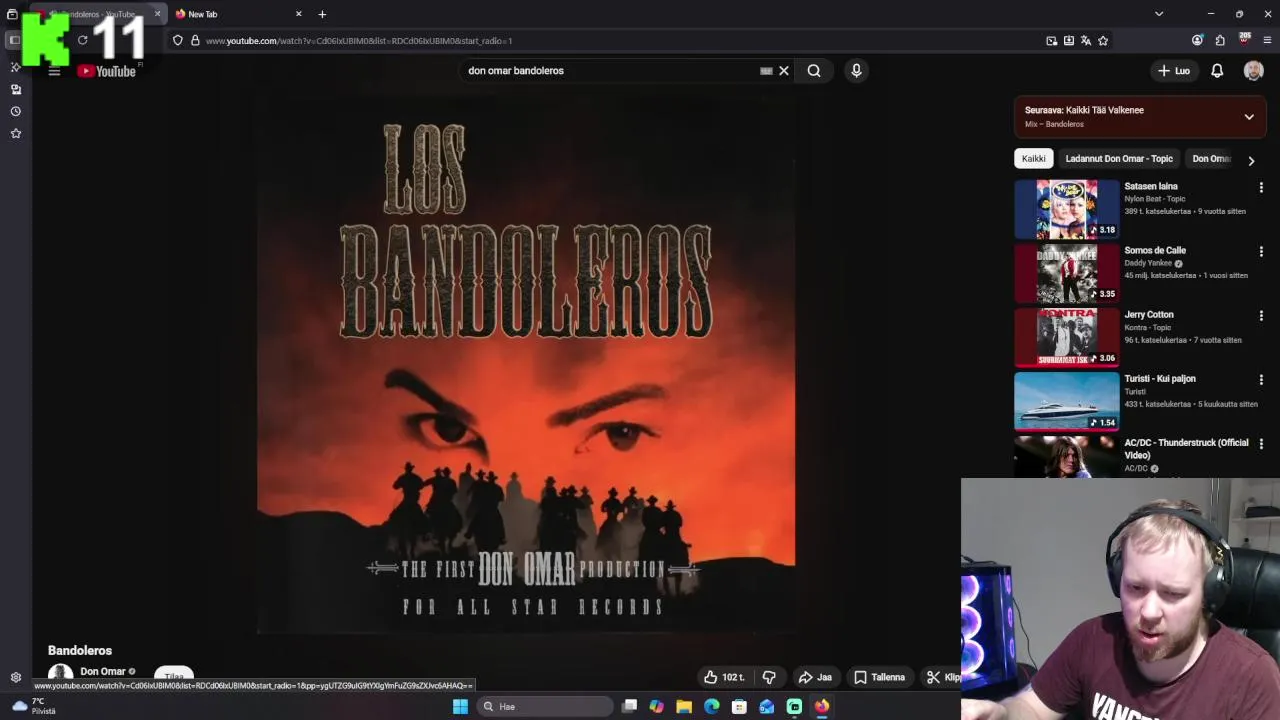Open options menu for AC/DC Thunderstruck
Image resolution: width=1280 pixels, height=720 pixels.
point(1261,443)
